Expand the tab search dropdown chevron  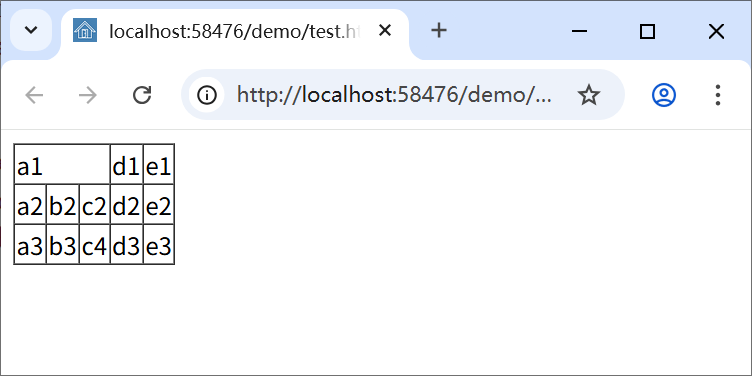pyautogui.click(x=31, y=30)
